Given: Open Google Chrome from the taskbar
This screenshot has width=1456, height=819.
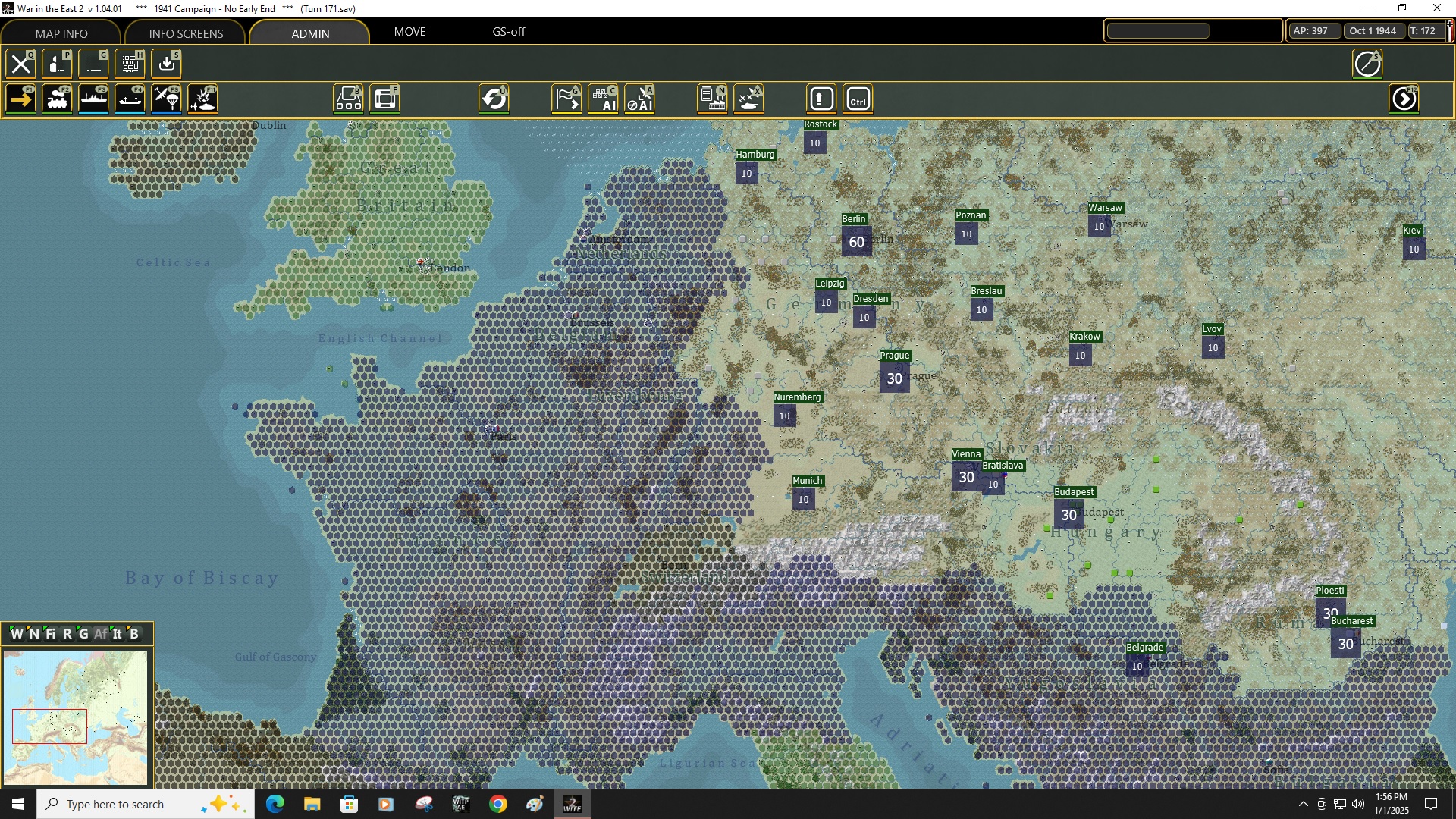Looking at the screenshot, I should coord(497,804).
